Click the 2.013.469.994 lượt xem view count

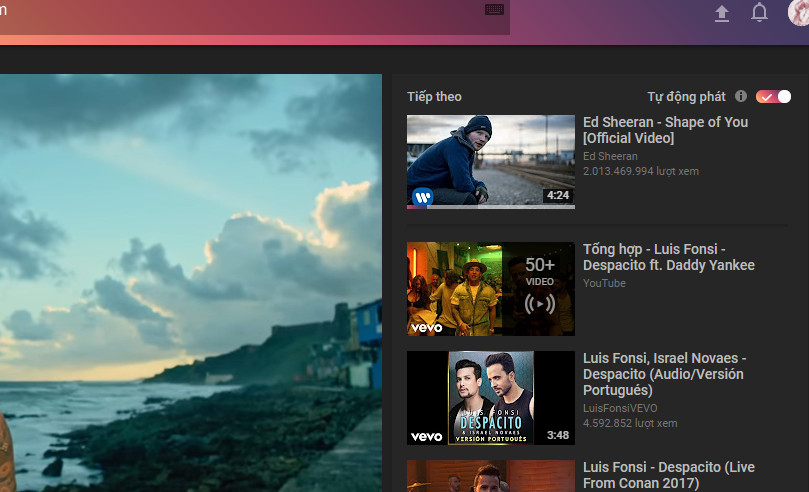[x=641, y=171]
